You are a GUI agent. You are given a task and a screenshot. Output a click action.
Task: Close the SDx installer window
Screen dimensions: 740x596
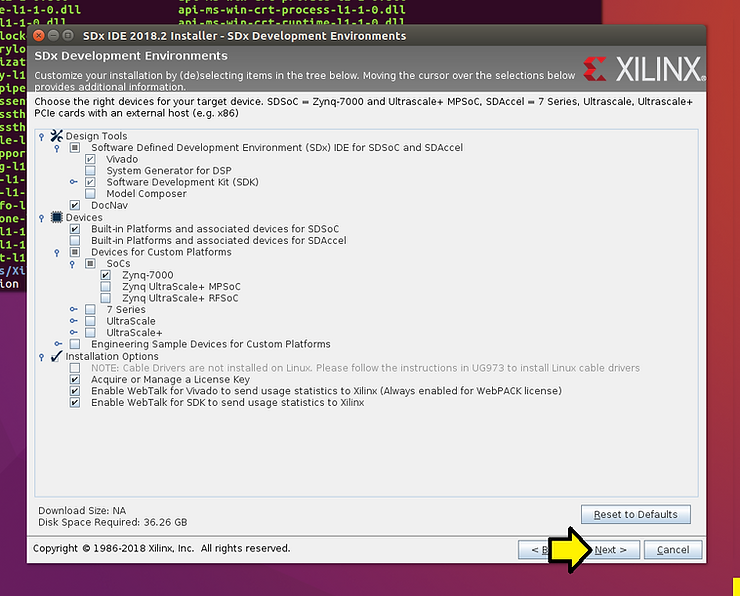[x=39, y=35]
